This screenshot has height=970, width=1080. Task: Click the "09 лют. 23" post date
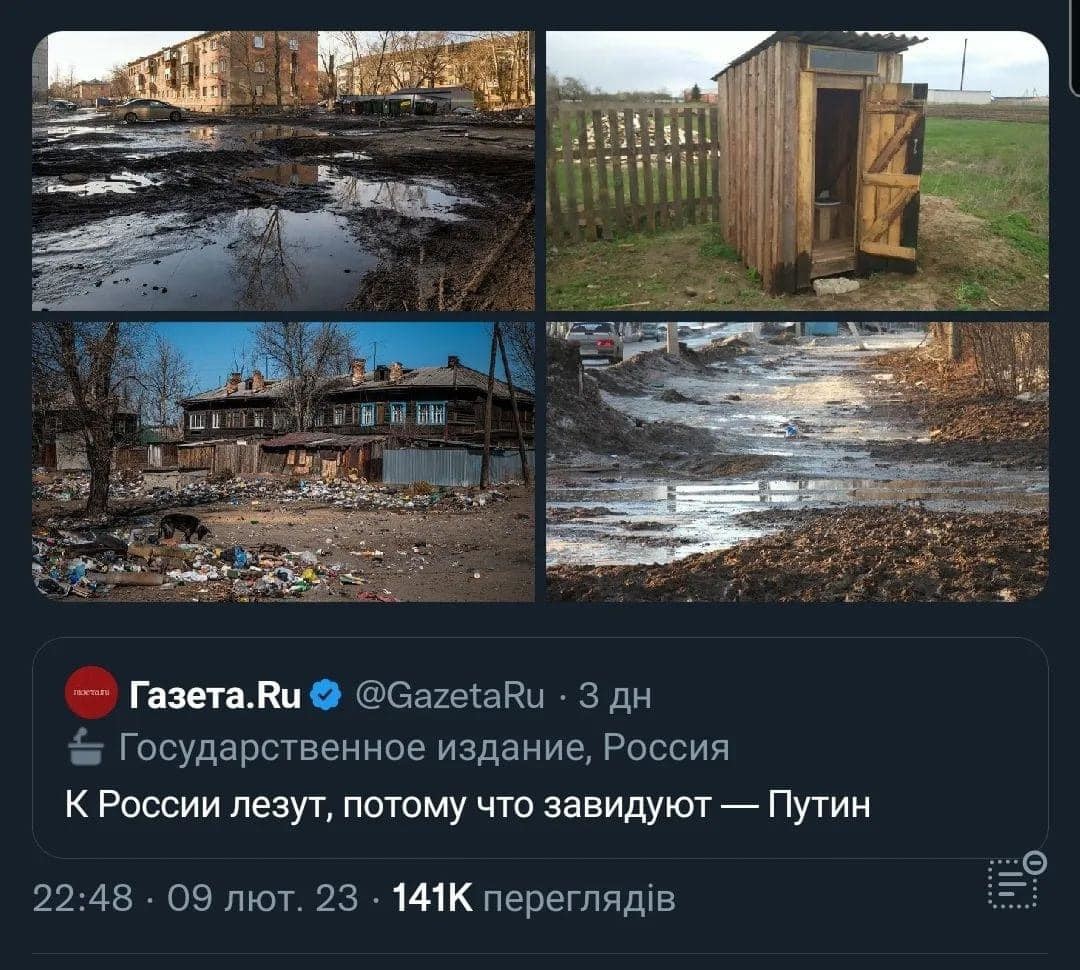pyautogui.click(x=263, y=898)
